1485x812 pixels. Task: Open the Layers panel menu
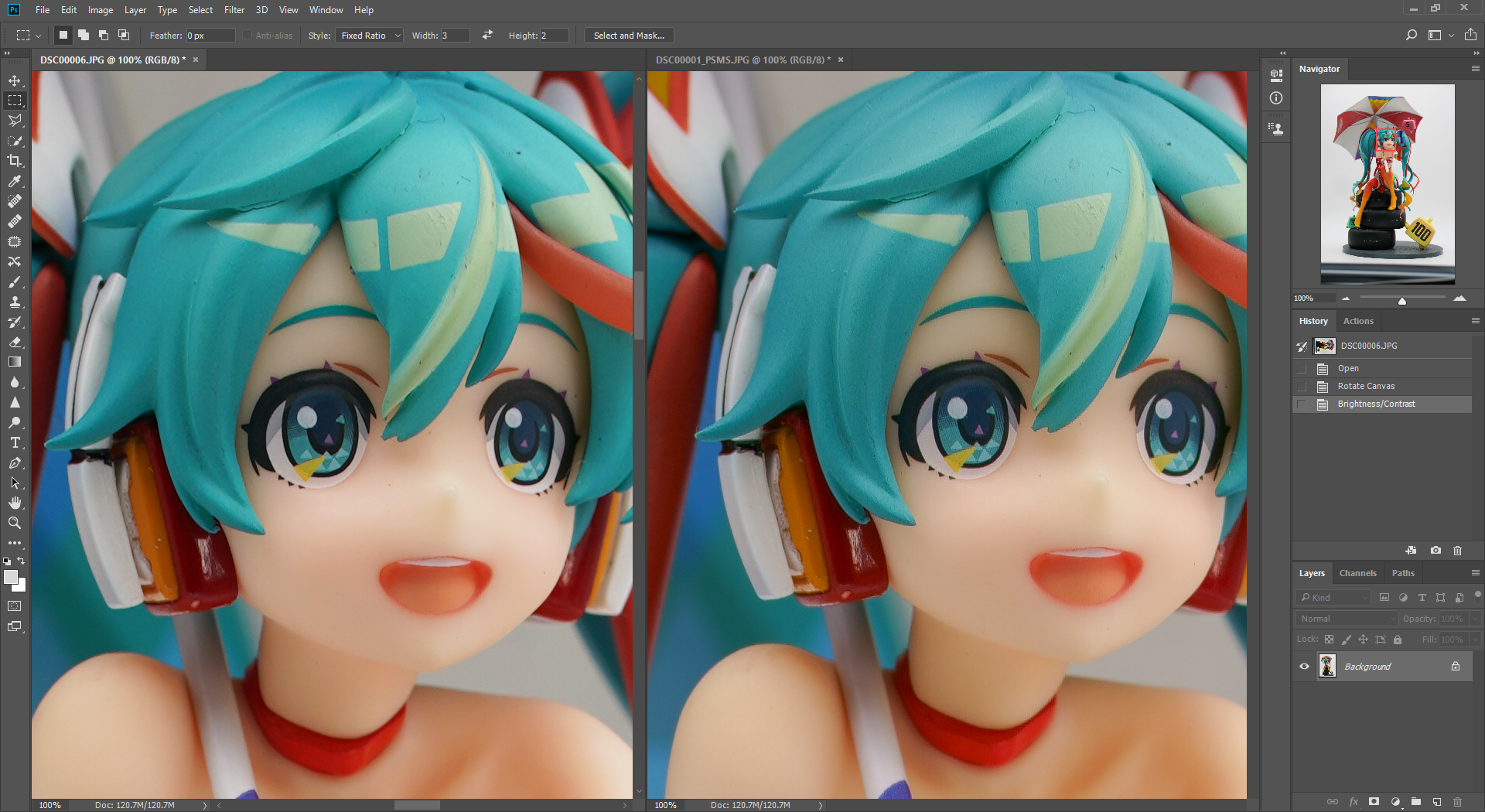1475,573
